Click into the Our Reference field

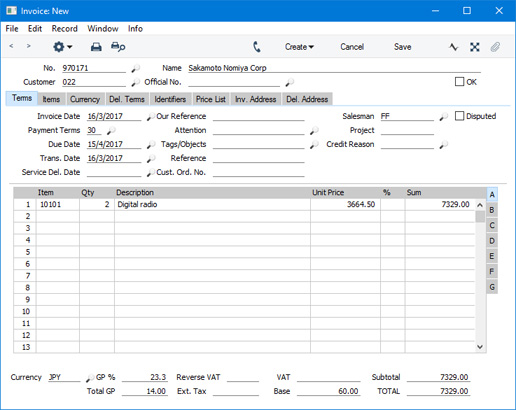[259, 116]
